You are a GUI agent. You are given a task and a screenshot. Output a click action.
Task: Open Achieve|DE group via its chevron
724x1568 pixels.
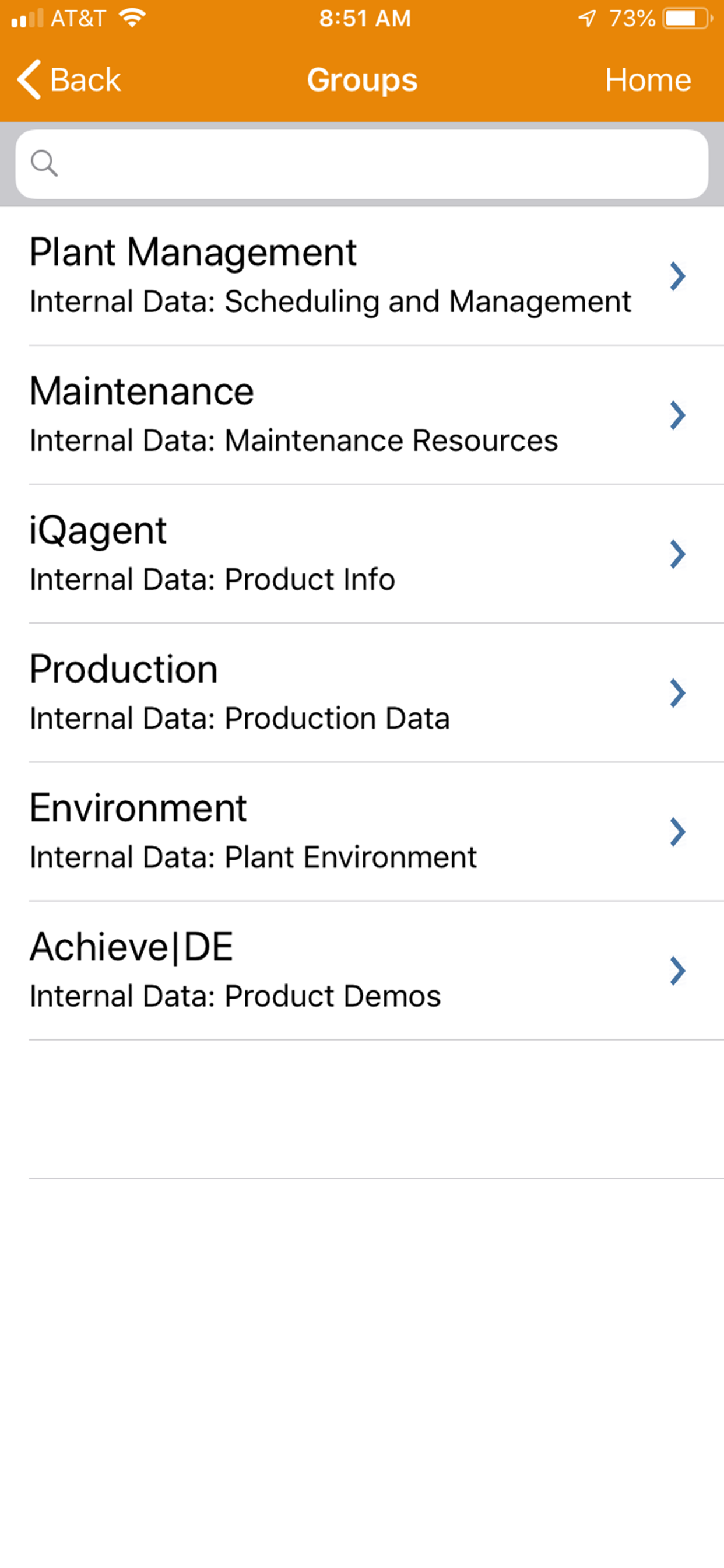click(677, 970)
